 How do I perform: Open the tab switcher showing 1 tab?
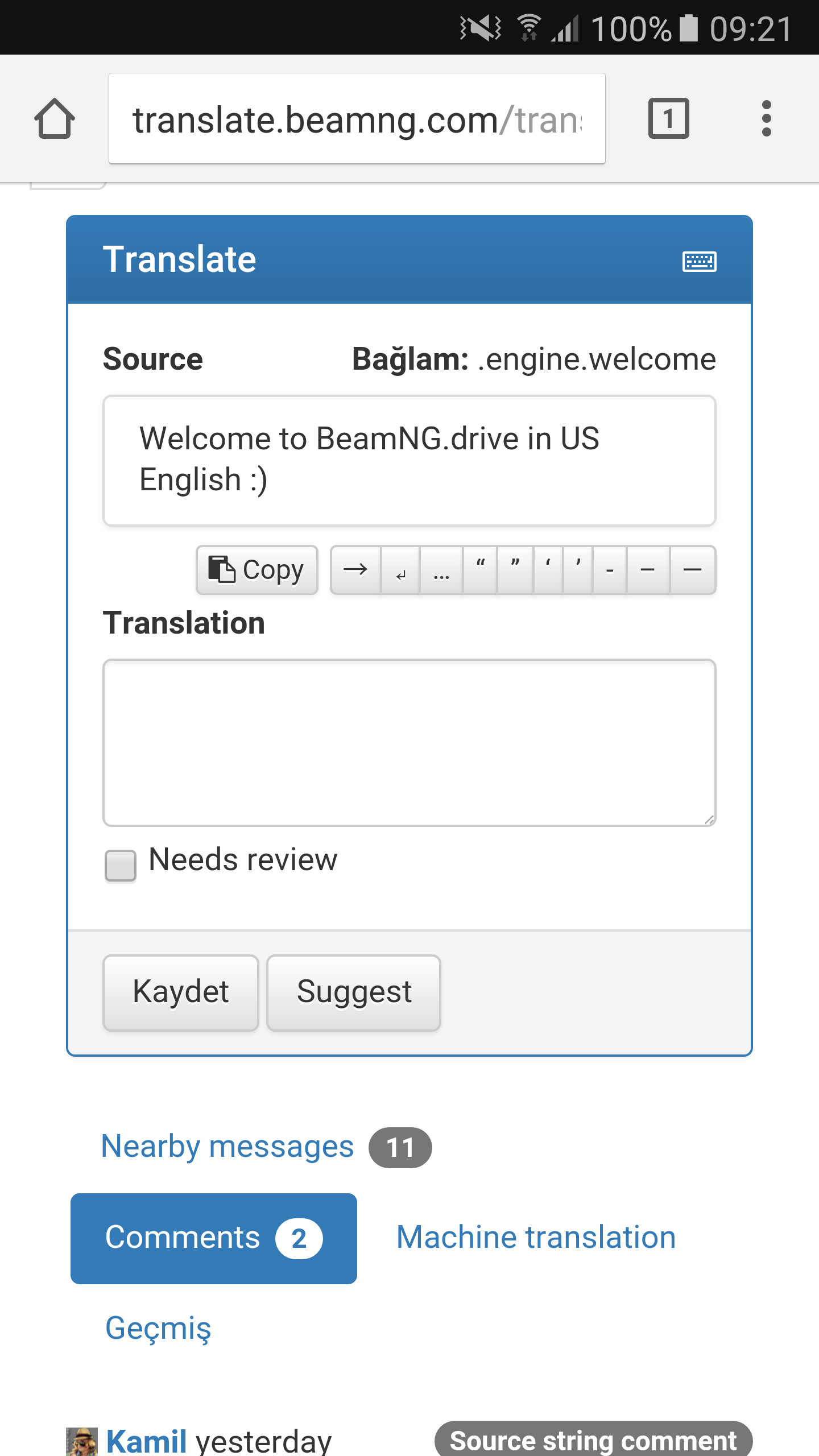(669, 118)
